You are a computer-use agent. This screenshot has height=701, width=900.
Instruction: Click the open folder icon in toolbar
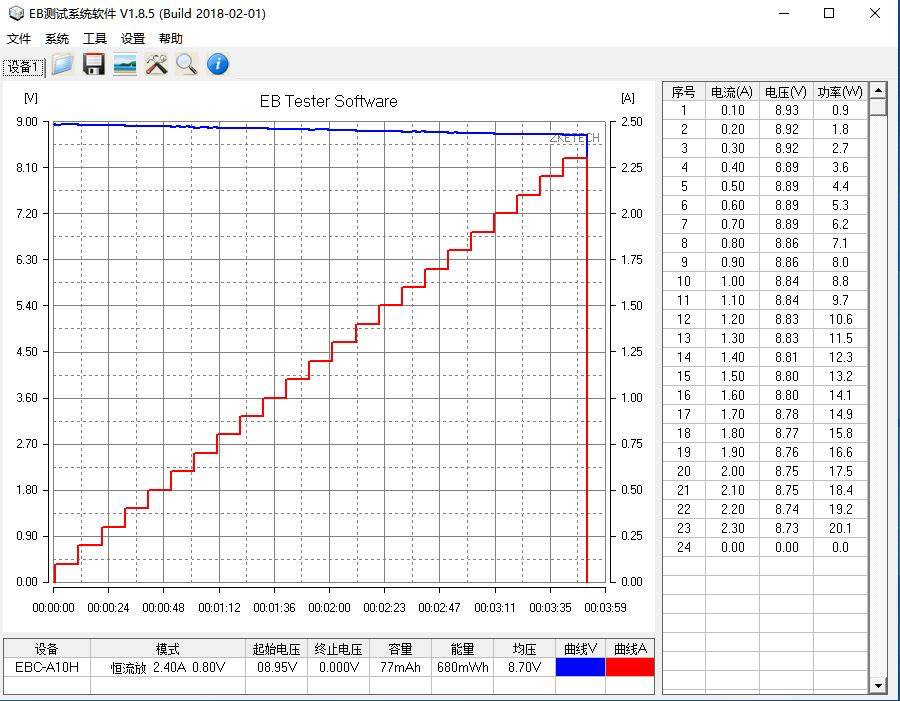(x=63, y=65)
